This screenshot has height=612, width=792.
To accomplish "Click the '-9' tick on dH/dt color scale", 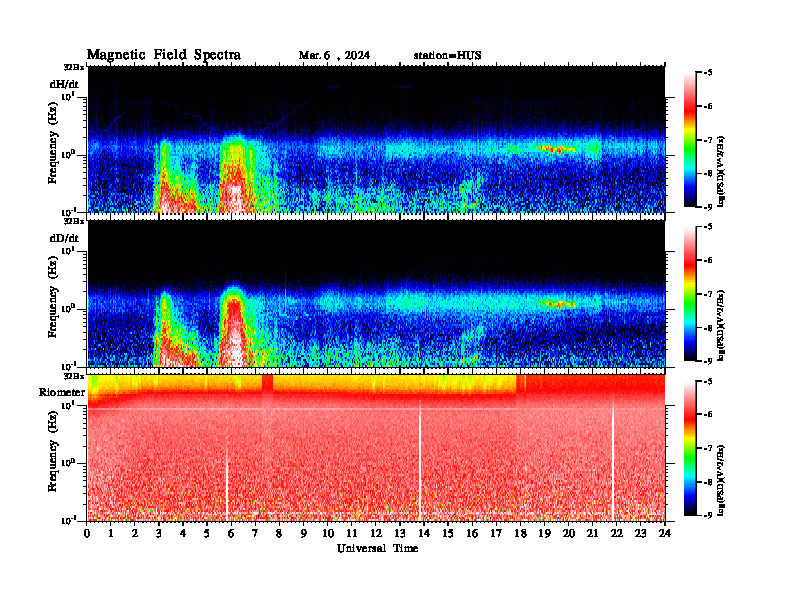I will [708, 207].
